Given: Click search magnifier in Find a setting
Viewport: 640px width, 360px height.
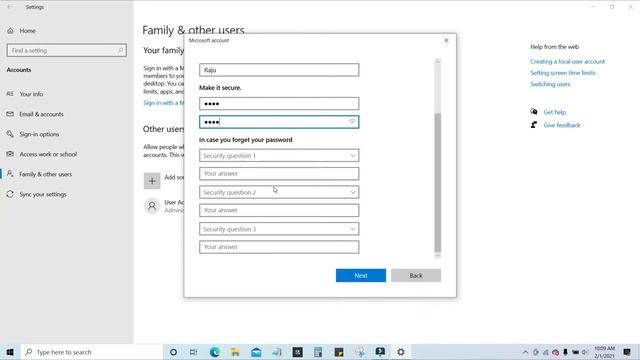Looking at the screenshot, I should click(x=120, y=50).
